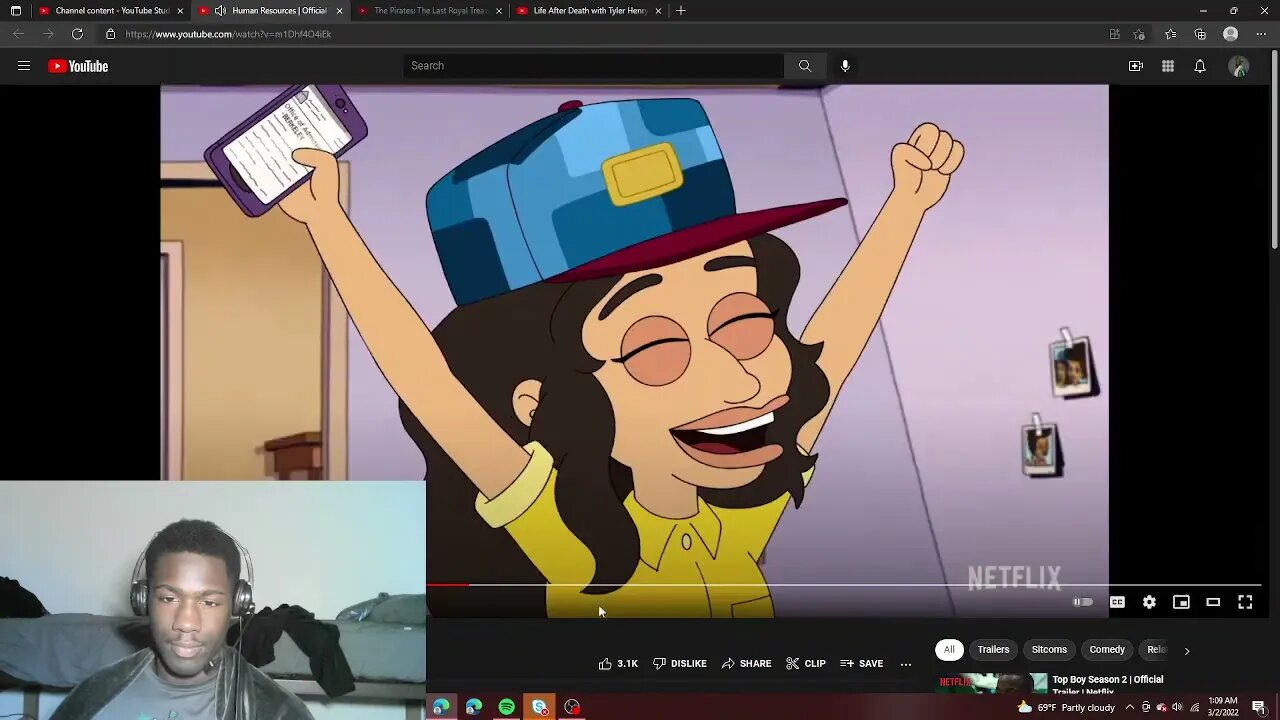Screen dimensions: 1280x720
Task: Switch to The Pirates: The Last Royal Treasure tab
Action: [430, 11]
